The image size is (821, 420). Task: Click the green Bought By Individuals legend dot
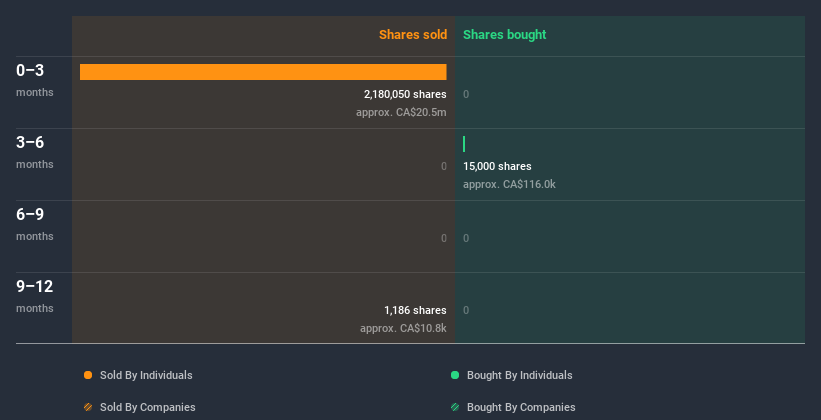point(455,375)
